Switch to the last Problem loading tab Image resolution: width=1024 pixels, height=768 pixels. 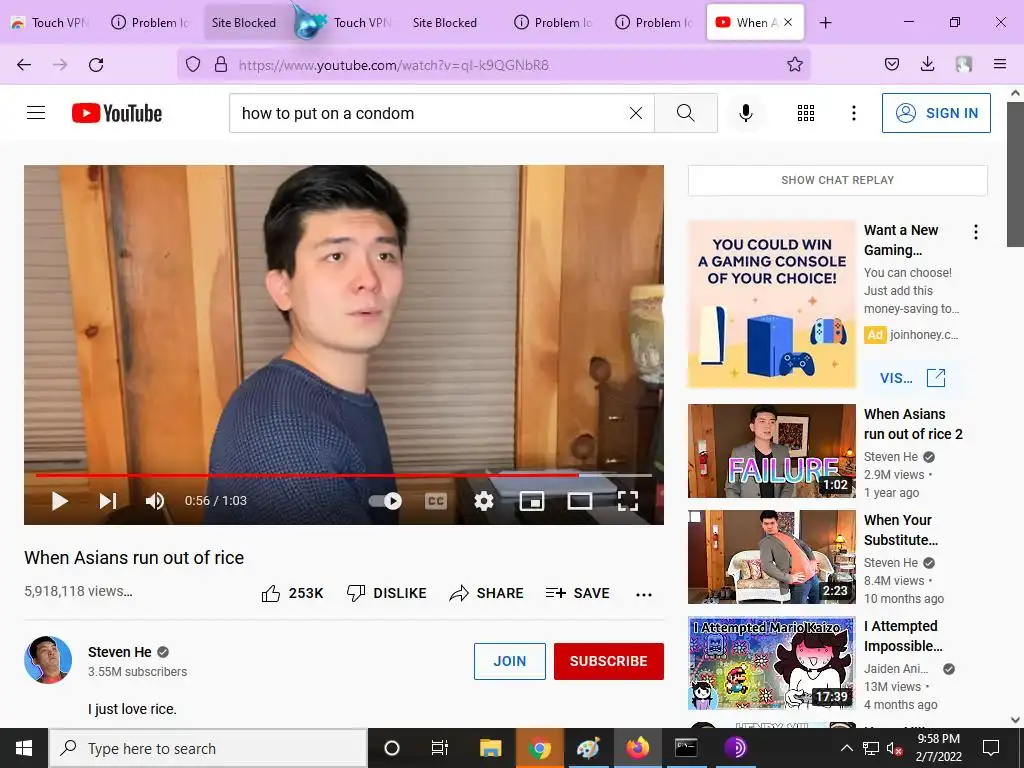coord(655,22)
